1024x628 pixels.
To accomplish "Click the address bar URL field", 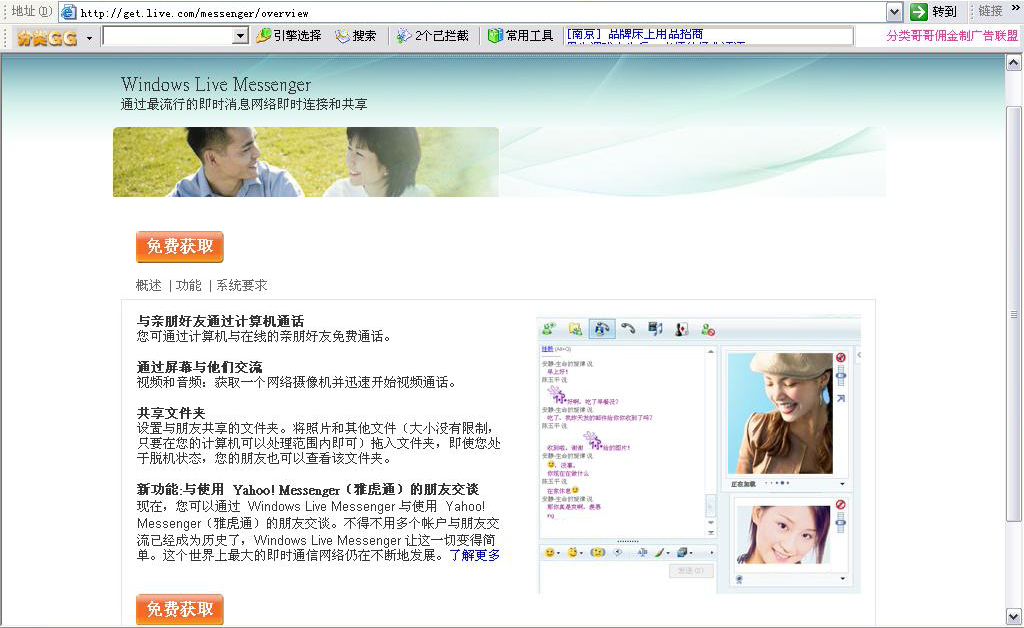I will [482, 12].
